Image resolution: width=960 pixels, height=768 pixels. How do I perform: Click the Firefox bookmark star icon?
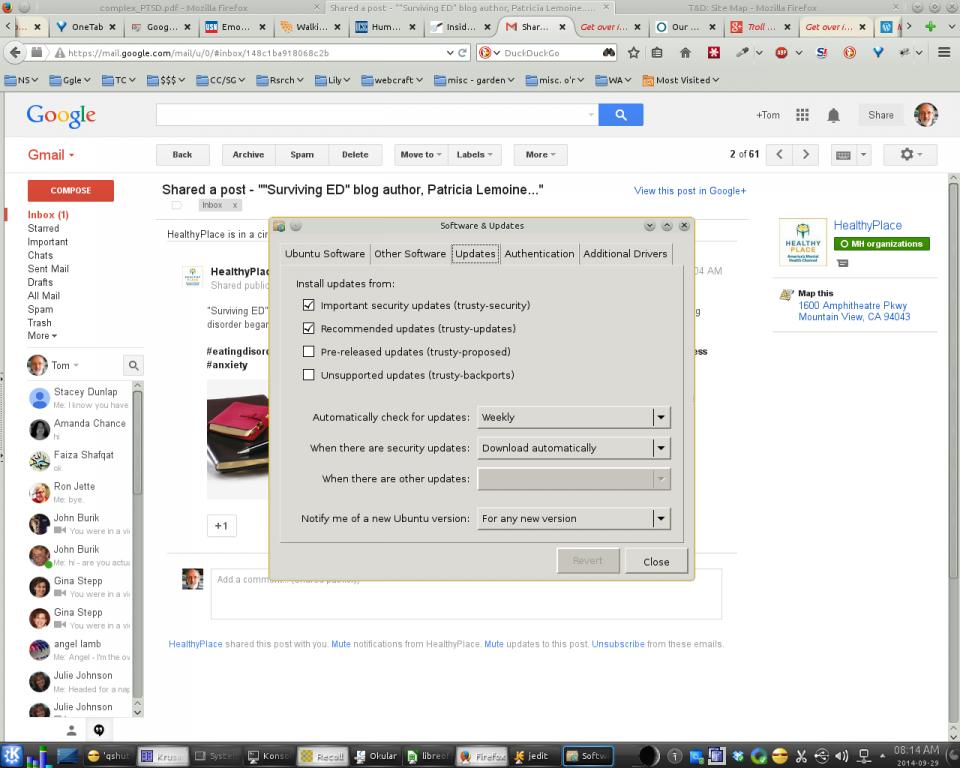click(x=633, y=52)
